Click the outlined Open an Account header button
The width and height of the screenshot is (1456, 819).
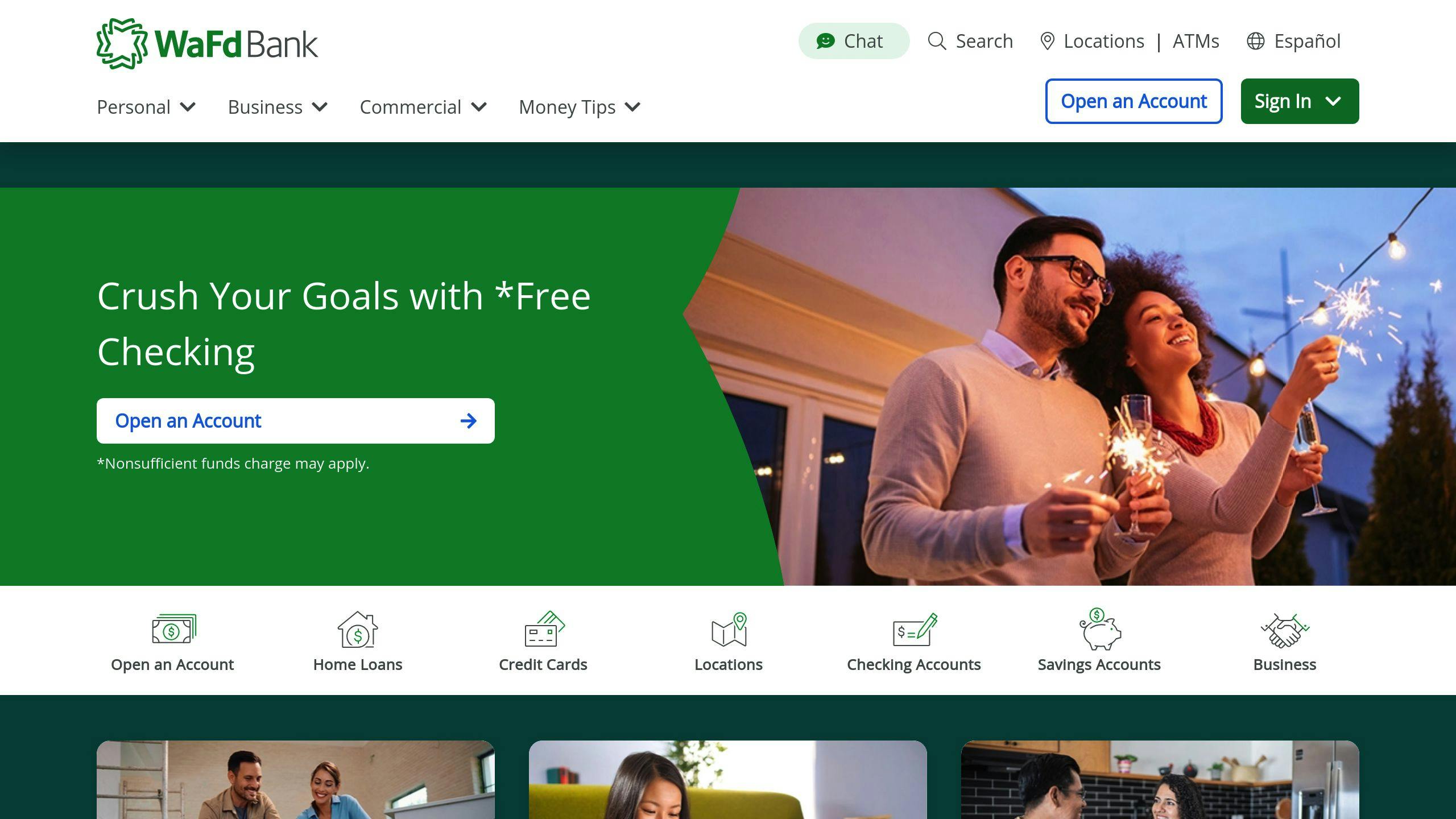(x=1134, y=101)
